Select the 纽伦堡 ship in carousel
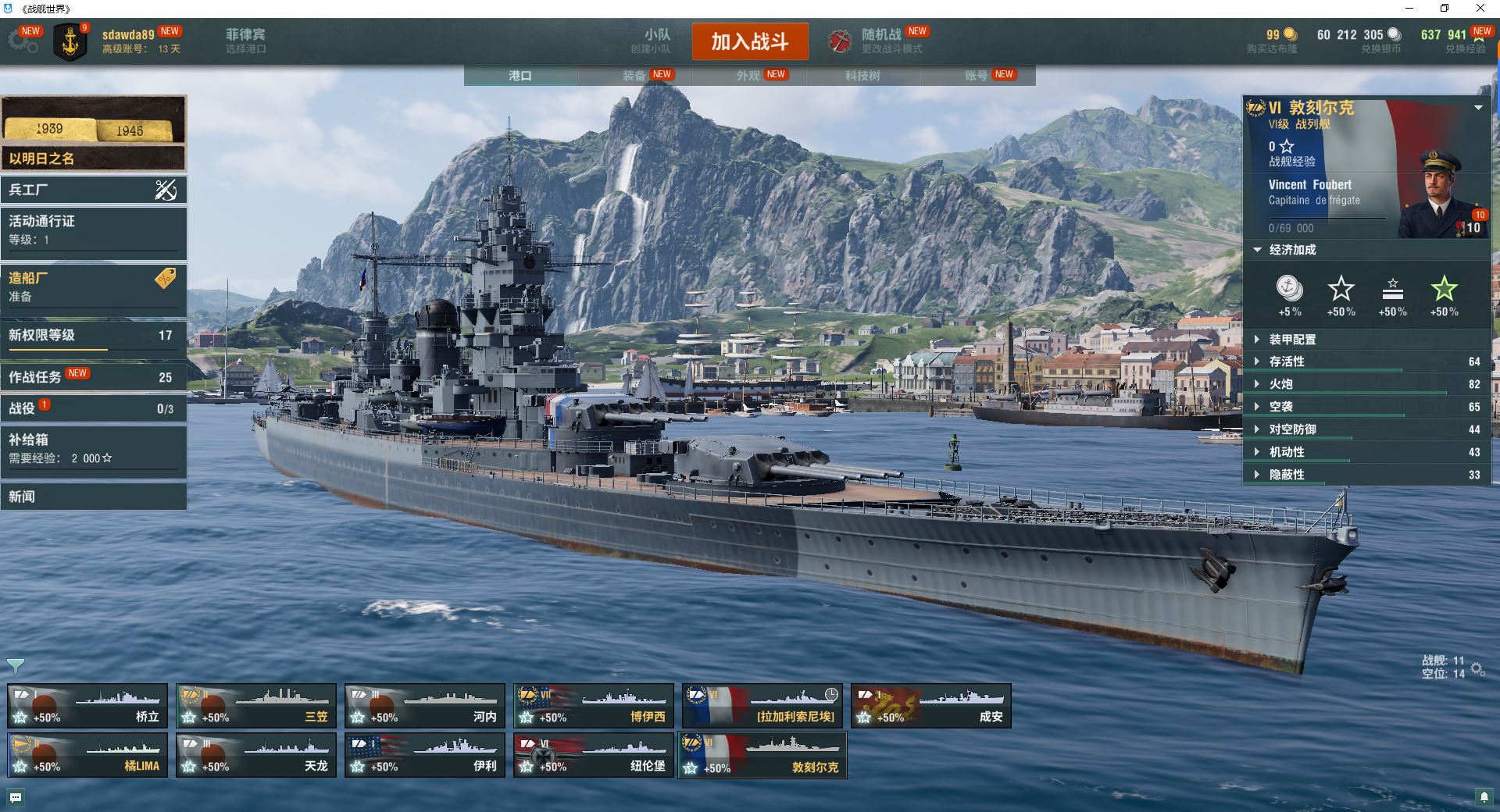This screenshot has height=812, width=1500. click(594, 755)
